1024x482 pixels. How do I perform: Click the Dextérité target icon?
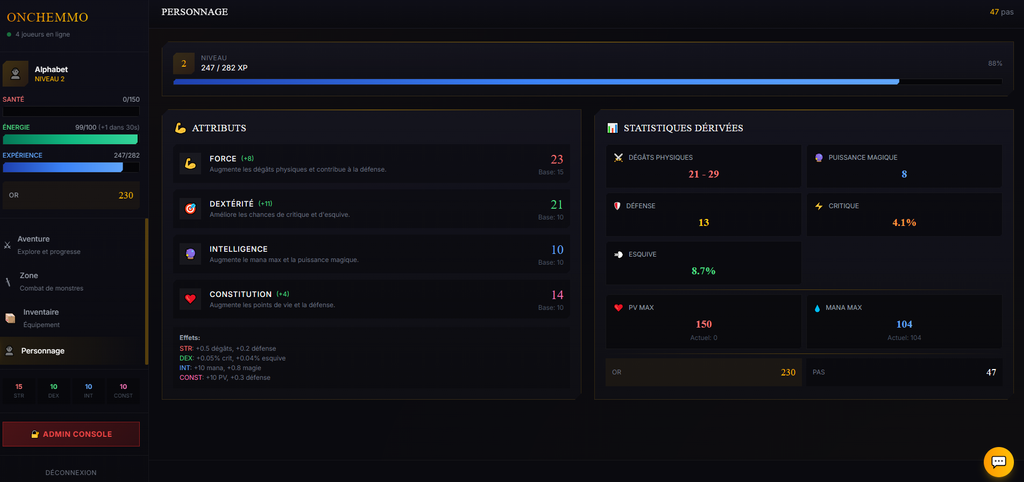point(190,208)
